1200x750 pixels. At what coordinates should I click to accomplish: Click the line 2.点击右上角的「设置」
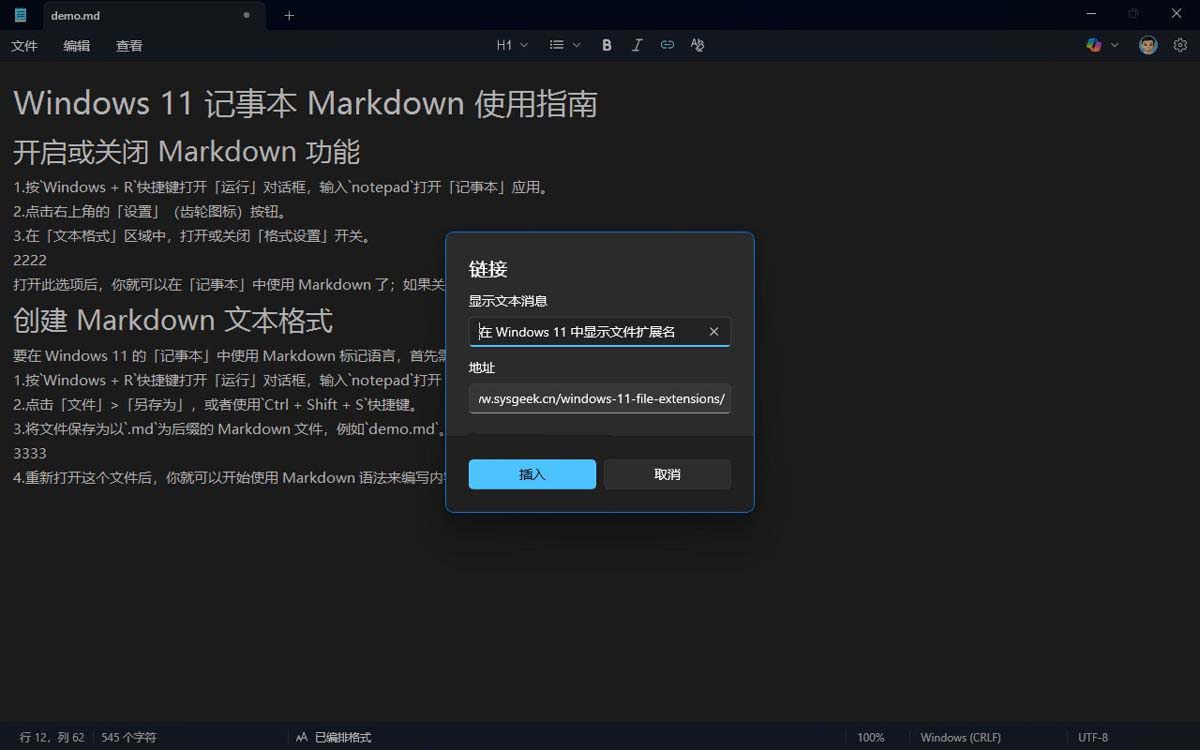point(151,211)
